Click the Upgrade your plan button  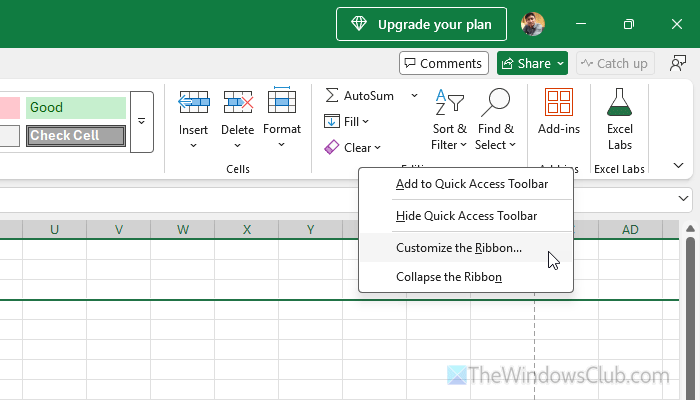[x=421, y=24]
